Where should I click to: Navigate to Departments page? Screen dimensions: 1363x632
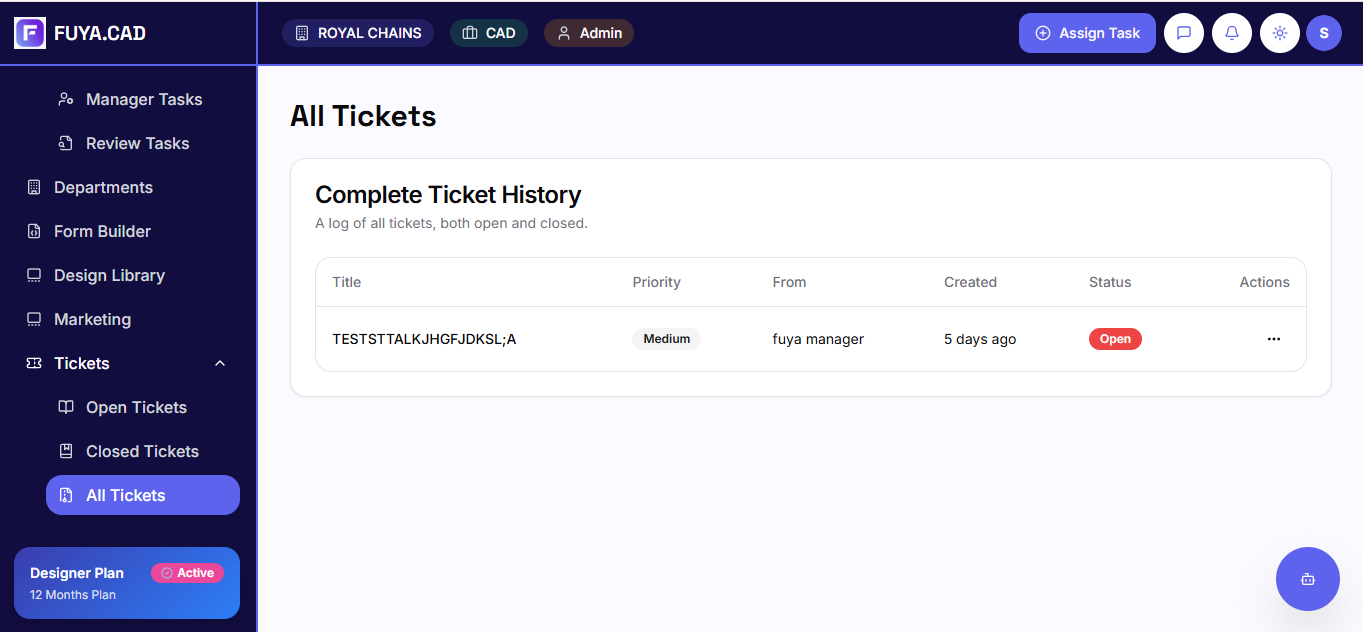(103, 187)
